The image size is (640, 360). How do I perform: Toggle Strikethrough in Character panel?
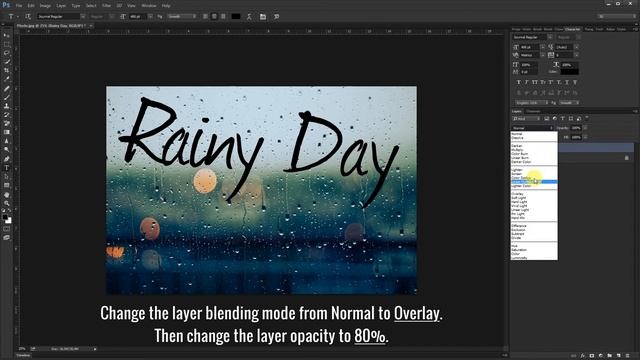click(575, 82)
